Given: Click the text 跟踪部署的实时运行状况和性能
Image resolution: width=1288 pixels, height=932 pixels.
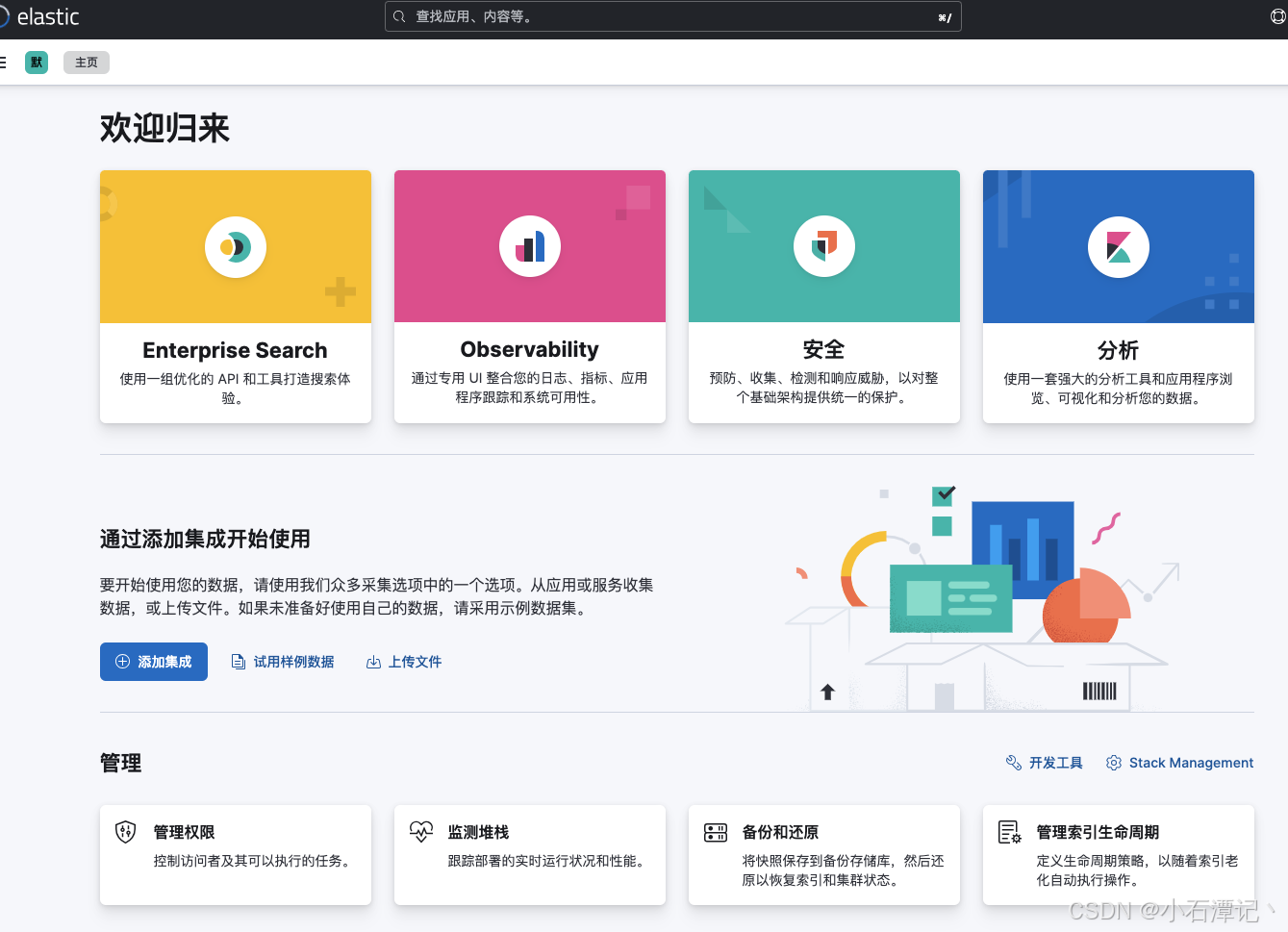Looking at the screenshot, I should point(549,861).
